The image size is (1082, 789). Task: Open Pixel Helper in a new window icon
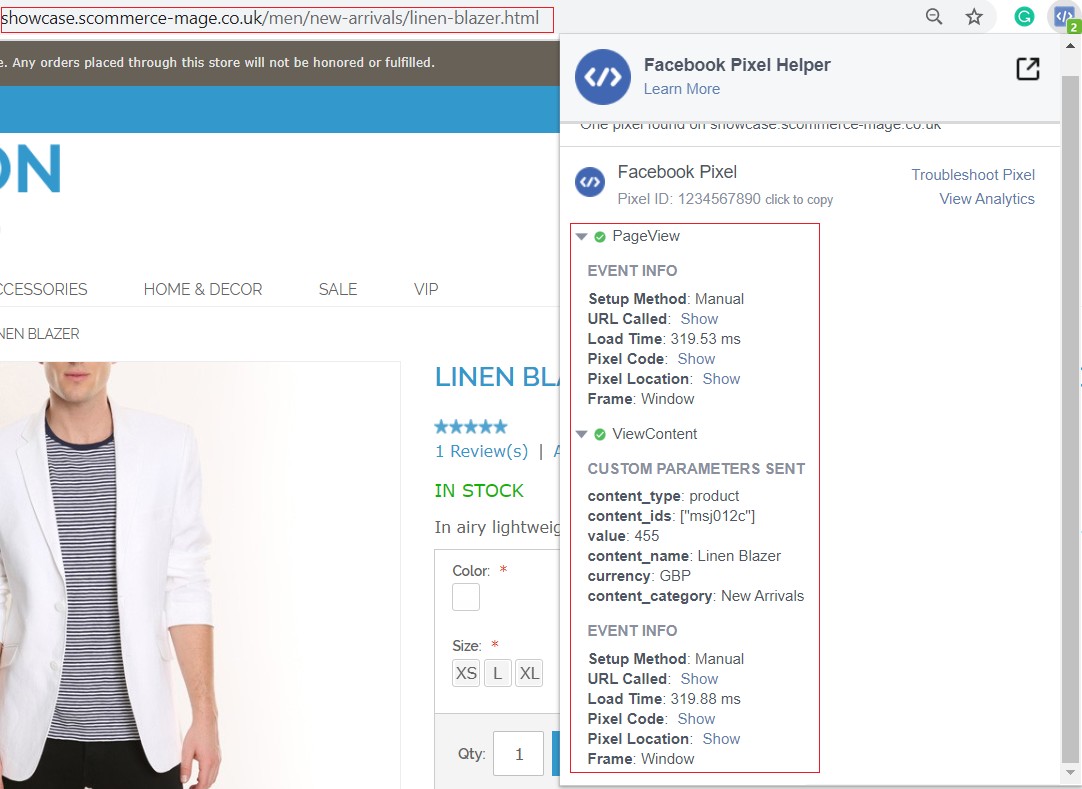coord(1027,69)
